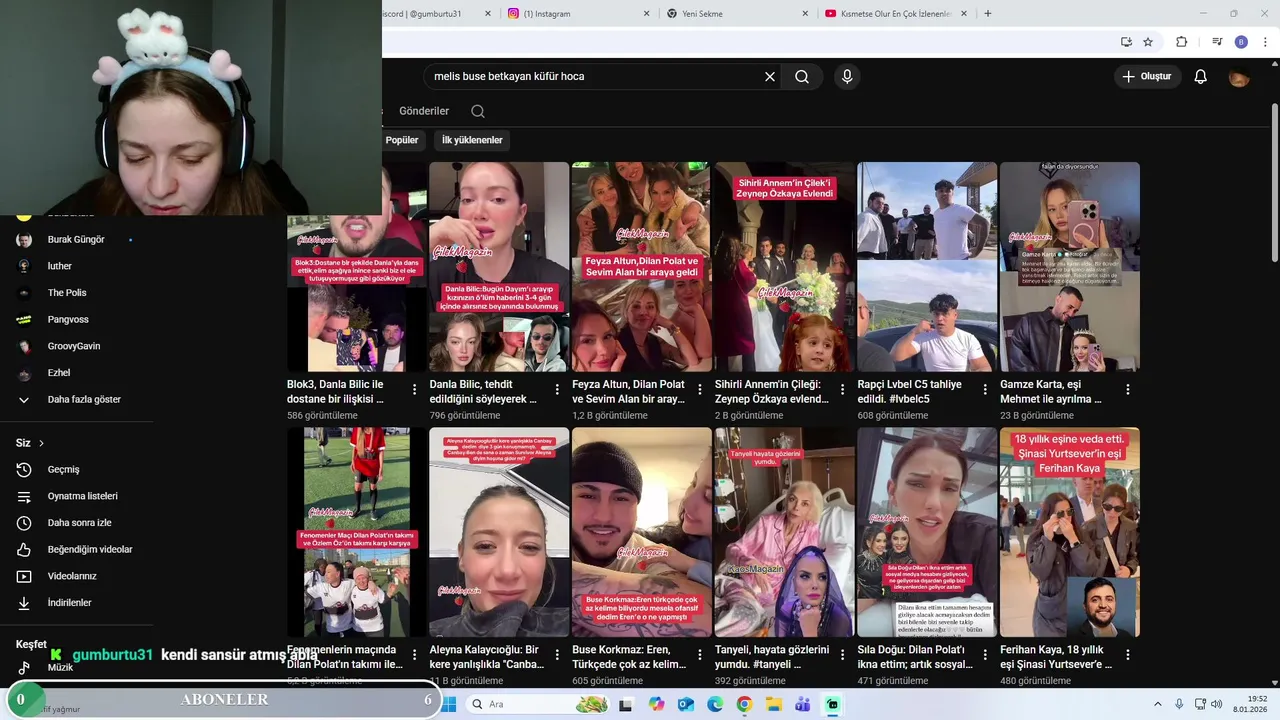Open Chrome three-dot menu

[1264, 42]
